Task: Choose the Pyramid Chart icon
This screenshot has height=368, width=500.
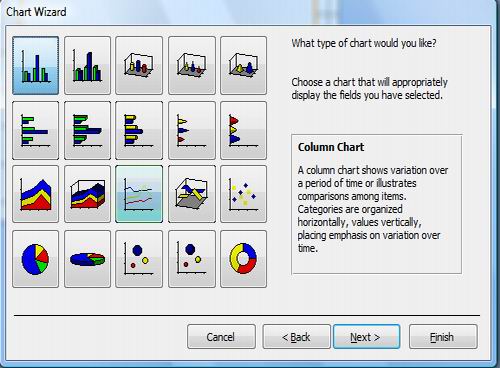Action: point(243,65)
